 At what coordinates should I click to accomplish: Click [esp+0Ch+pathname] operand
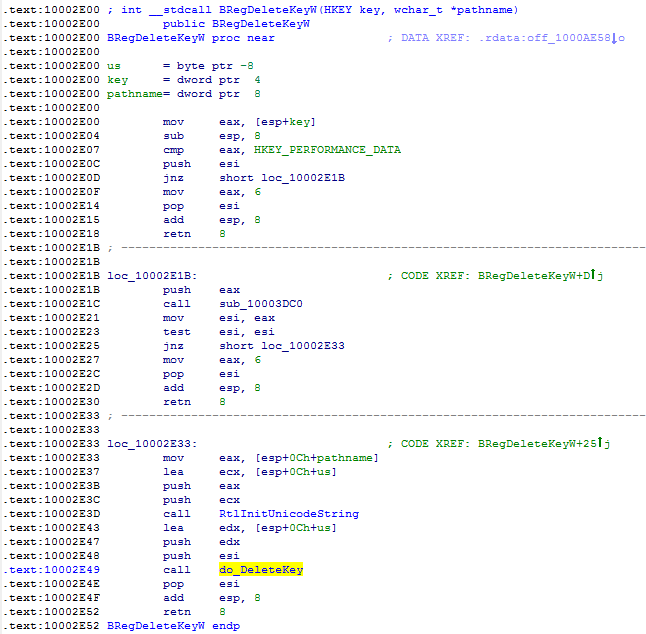point(316,458)
